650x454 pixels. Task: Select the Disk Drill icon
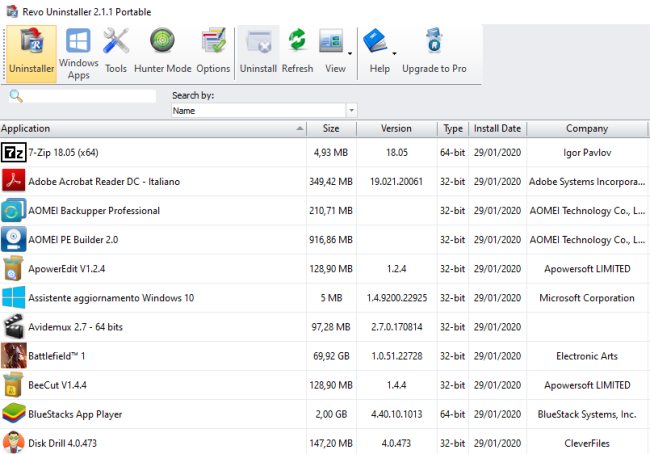pyautogui.click(x=14, y=442)
